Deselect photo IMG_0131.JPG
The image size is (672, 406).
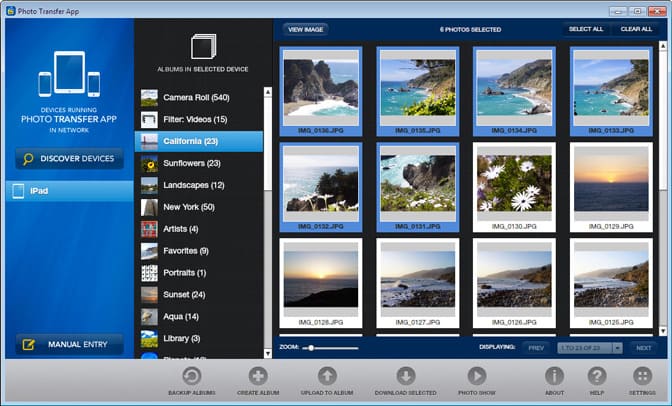(x=418, y=187)
